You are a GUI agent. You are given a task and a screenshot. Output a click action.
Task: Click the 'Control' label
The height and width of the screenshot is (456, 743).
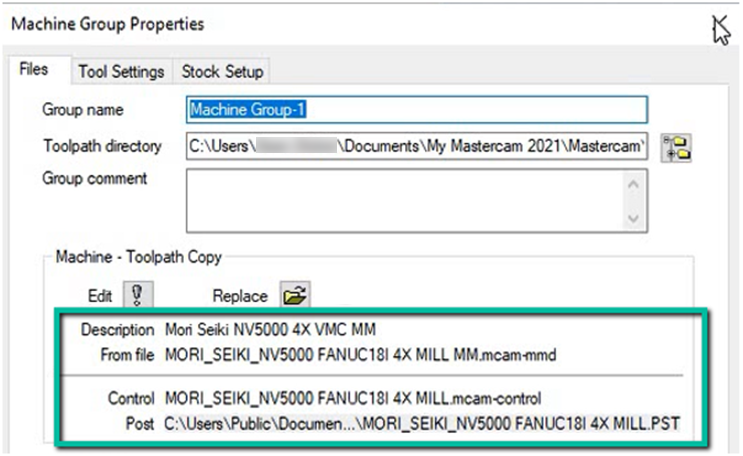tap(131, 399)
